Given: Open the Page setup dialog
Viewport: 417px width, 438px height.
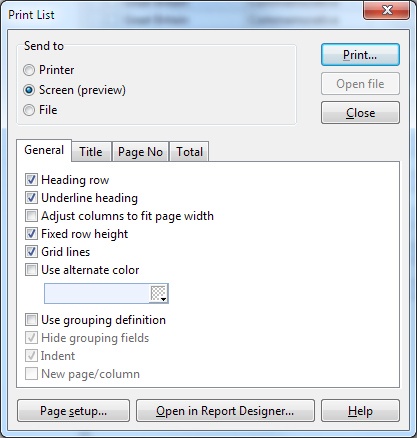Looking at the screenshot, I should [73, 411].
